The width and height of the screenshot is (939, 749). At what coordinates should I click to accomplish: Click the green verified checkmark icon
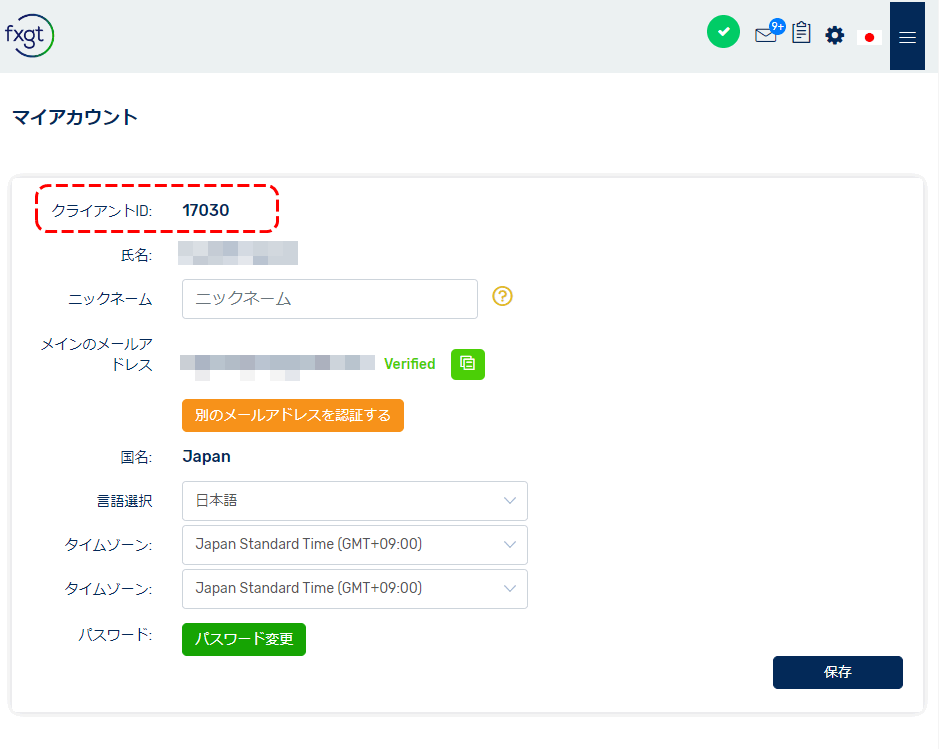pos(723,32)
